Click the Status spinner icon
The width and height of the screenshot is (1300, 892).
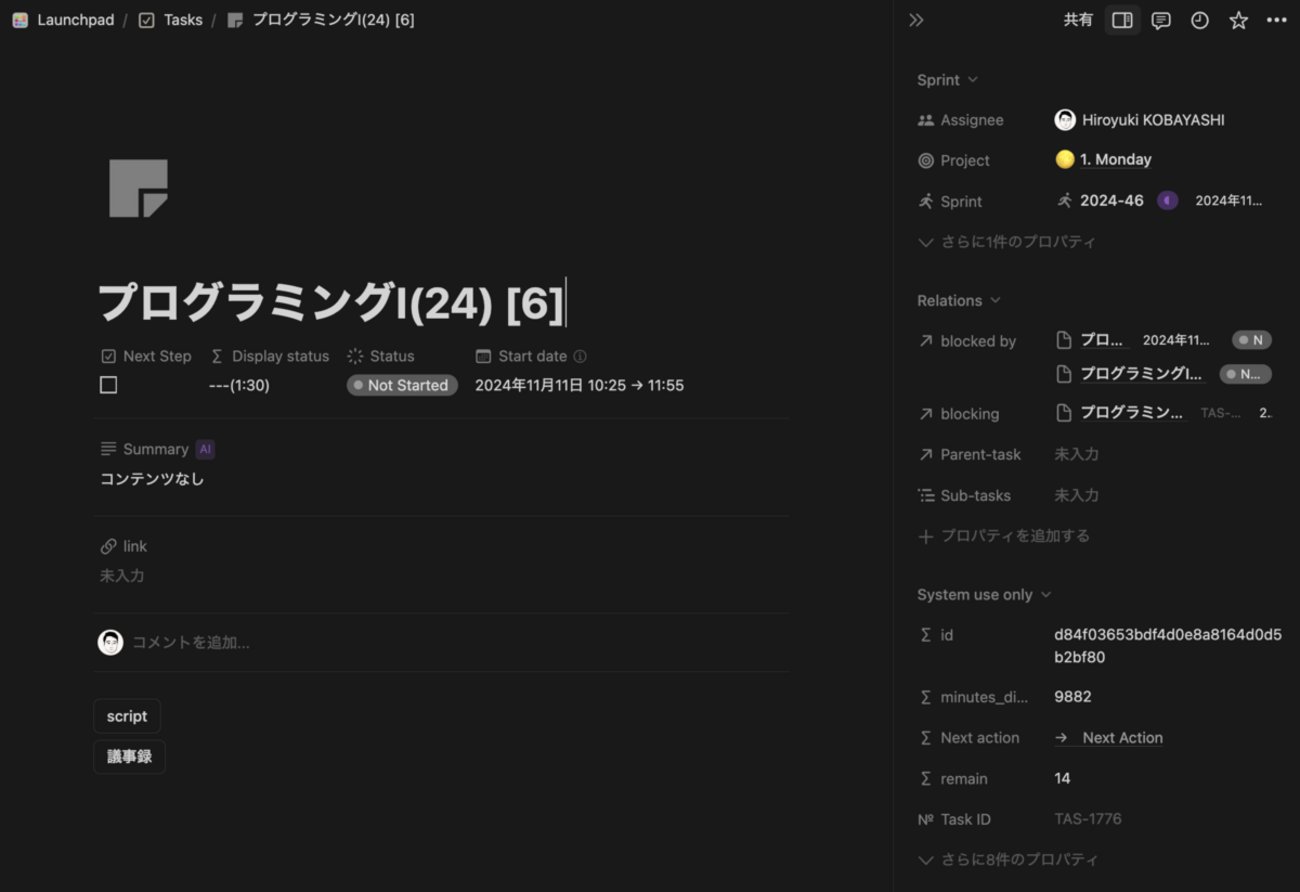[355, 356]
